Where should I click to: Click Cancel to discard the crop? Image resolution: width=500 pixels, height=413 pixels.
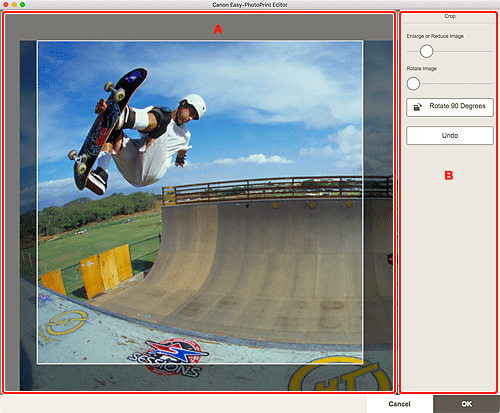click(399, 404)
